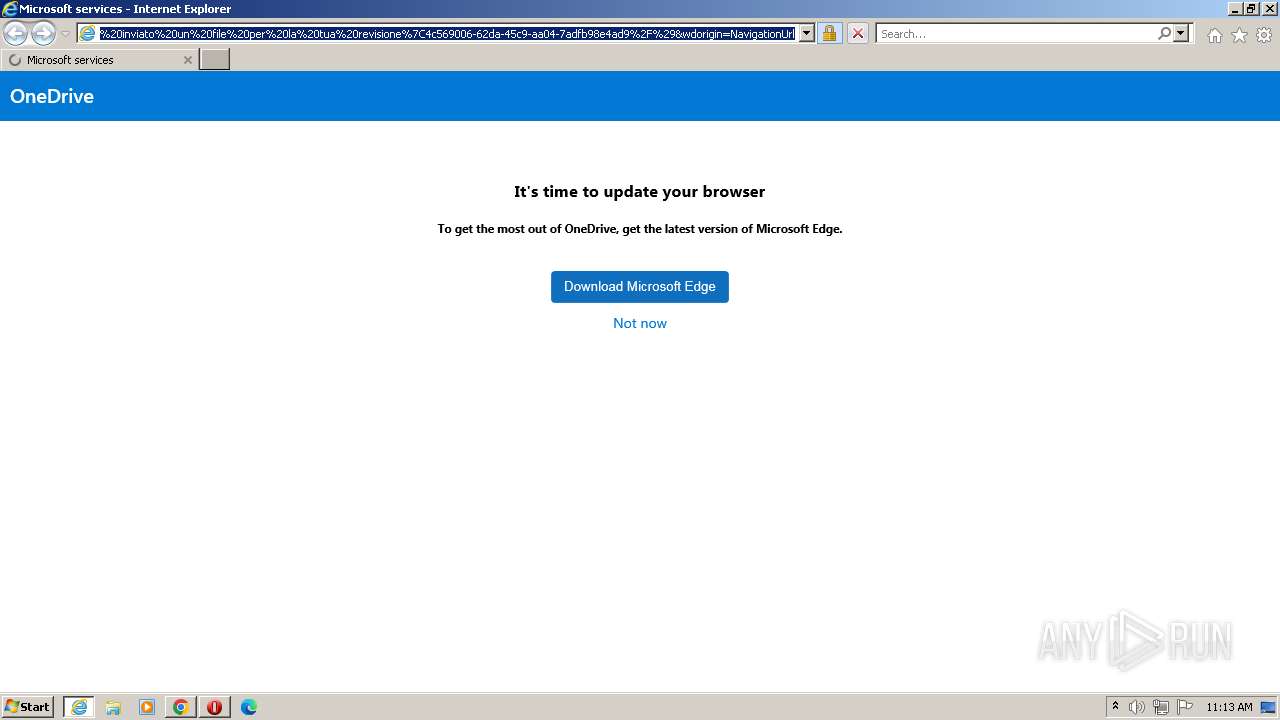Run search via magnifier icon
This screenshot has height=720, width=1280.
point(1164,34)
